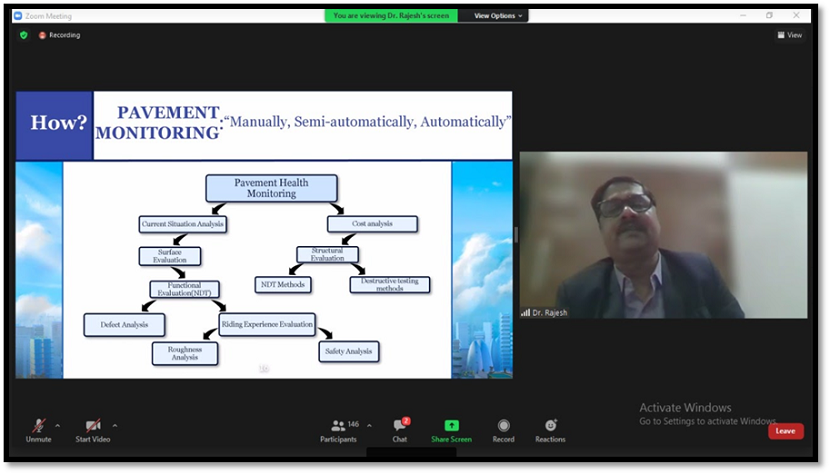The image size is (830, 474).
Task: Click the divider handle between slide and video
Action: click(x=516, y=235)
